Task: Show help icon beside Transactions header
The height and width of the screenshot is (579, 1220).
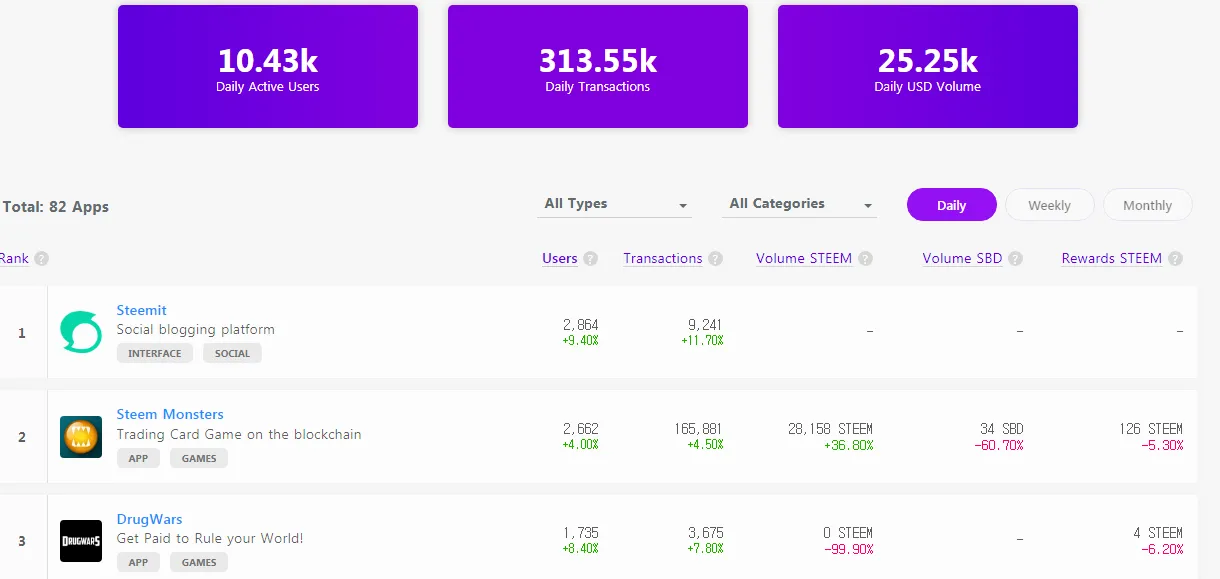Action: coord(715,258)
